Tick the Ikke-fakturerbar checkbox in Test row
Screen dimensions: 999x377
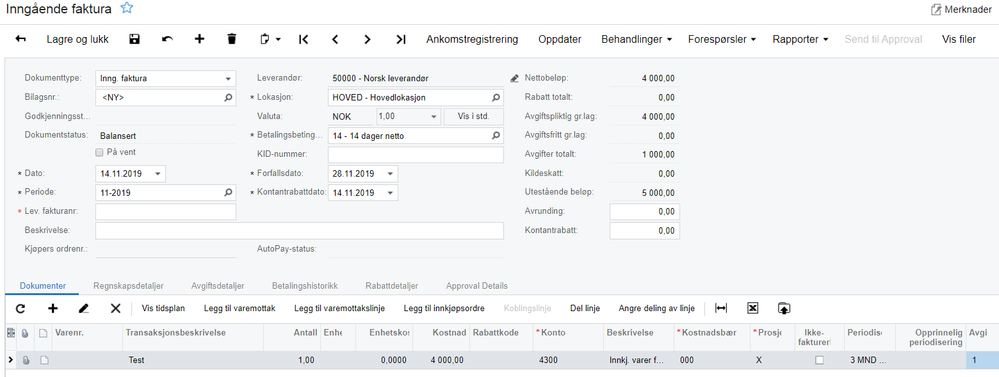[x=819, y=360]
